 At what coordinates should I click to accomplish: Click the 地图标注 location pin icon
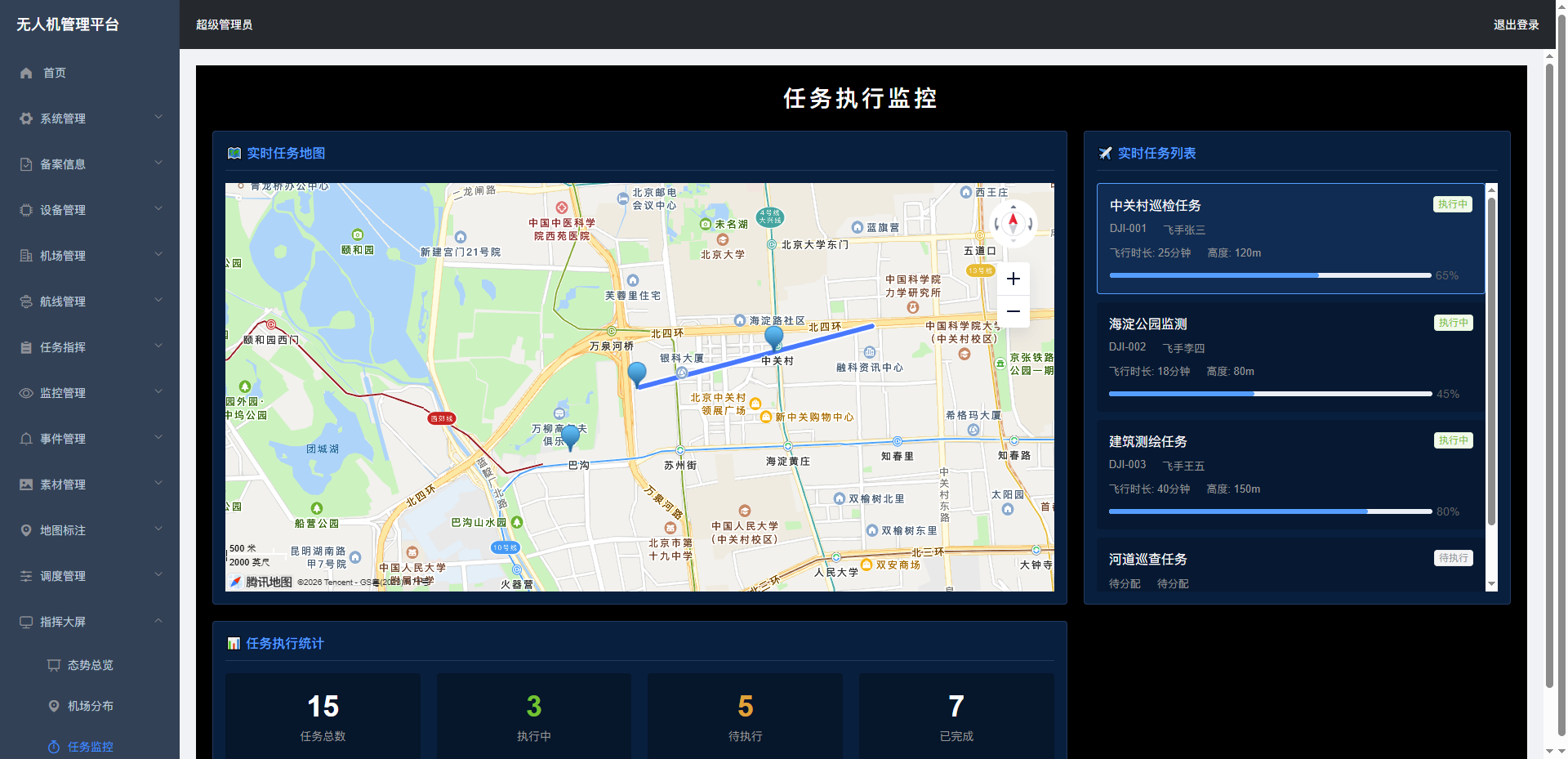(x=25, y=529)
